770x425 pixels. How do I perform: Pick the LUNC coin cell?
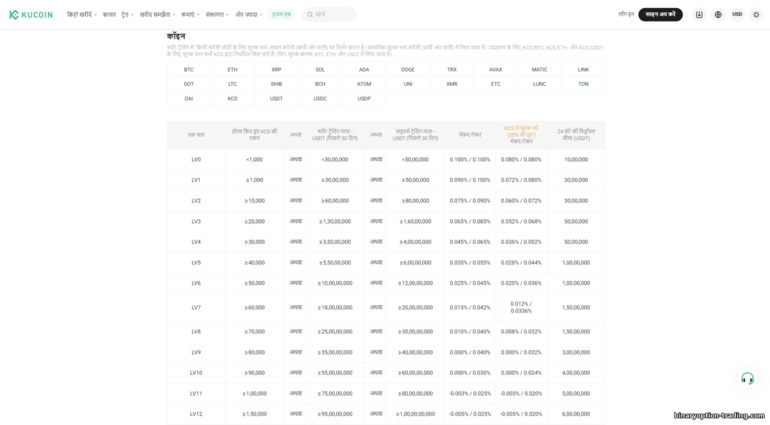click(x=539, y=84)
